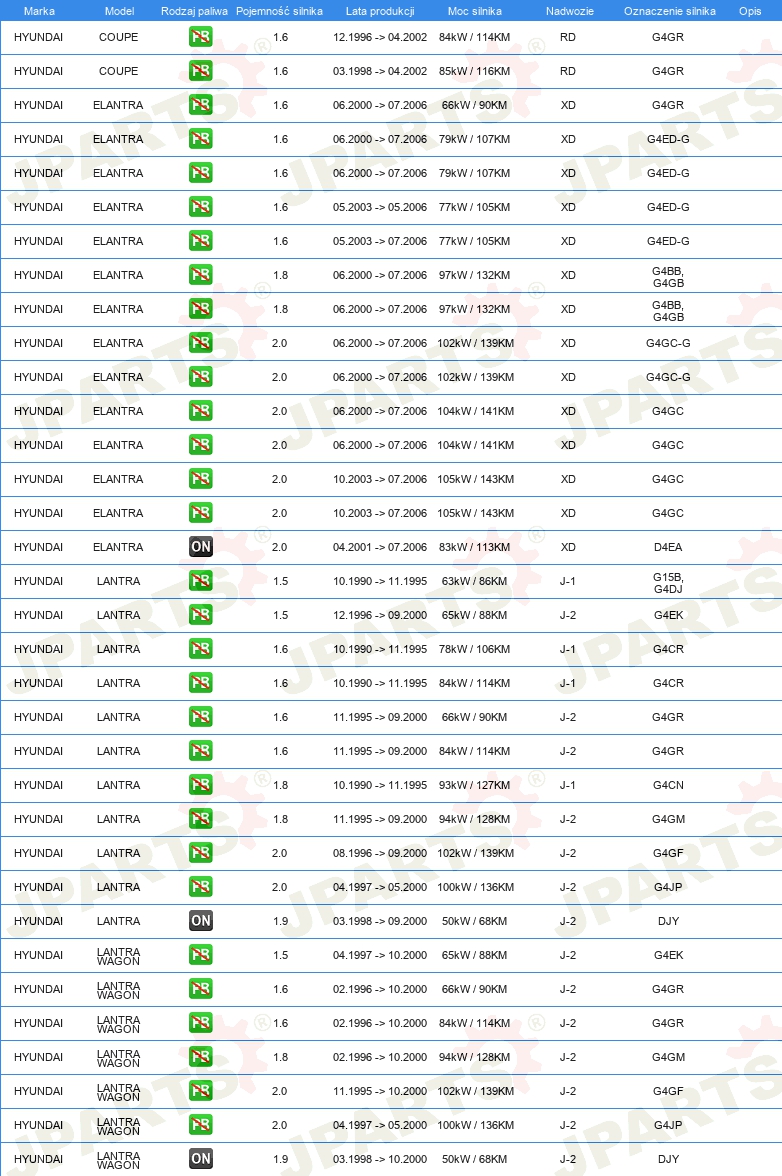This screenshot has height=1176, width=782.
Task: Click the Oznaczenie silnika column header
Action: pos(670,11)
